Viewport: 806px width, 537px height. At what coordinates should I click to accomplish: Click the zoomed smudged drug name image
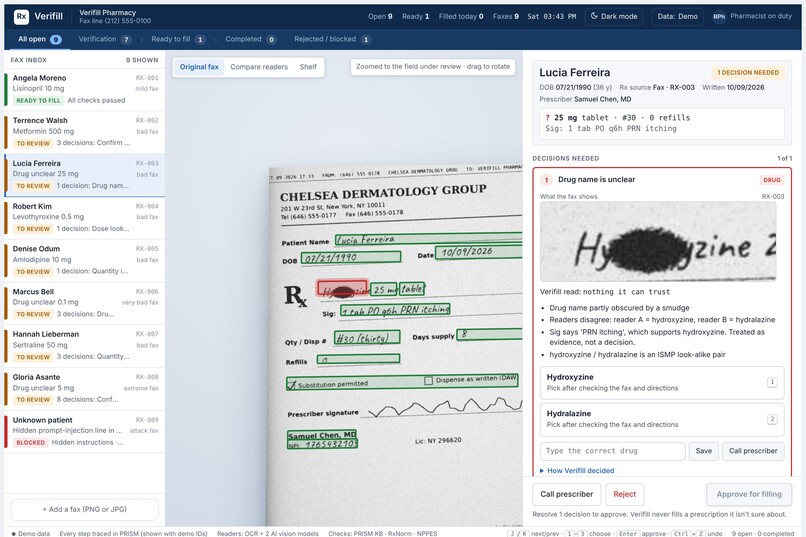point(658,241)
